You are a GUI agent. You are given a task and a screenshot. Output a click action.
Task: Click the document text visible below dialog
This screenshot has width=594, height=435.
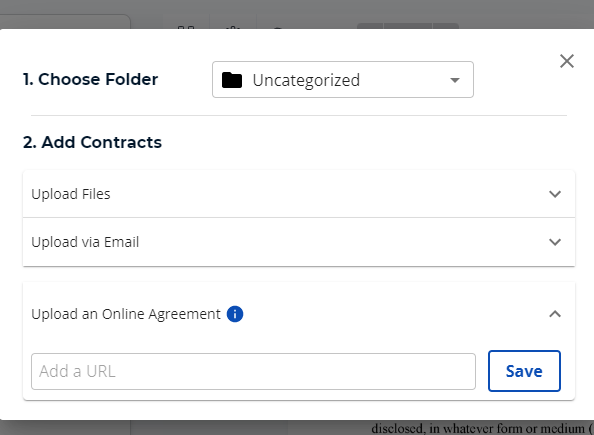482,429
